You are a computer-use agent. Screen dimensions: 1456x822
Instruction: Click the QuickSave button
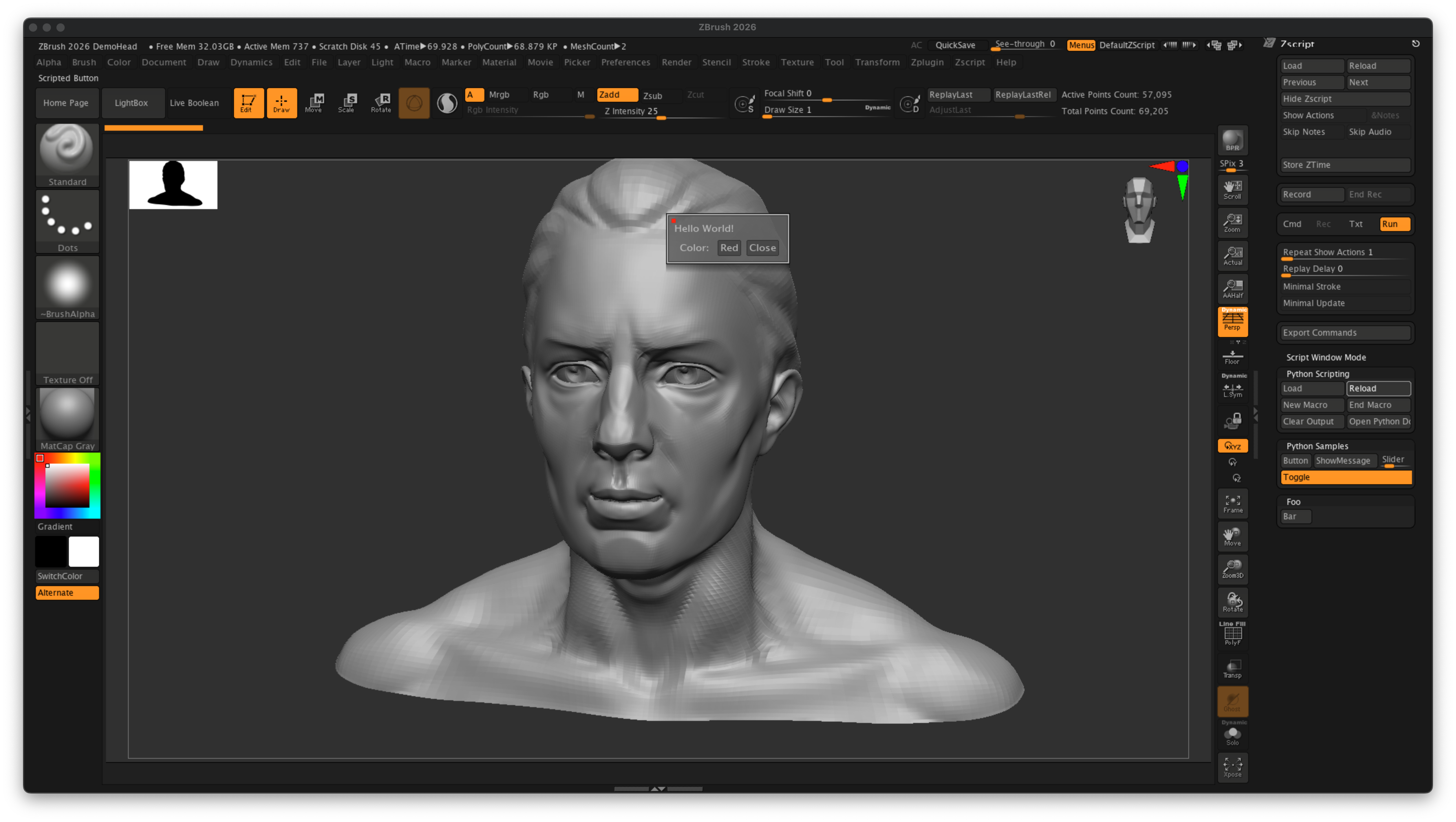tap(956, 45)
